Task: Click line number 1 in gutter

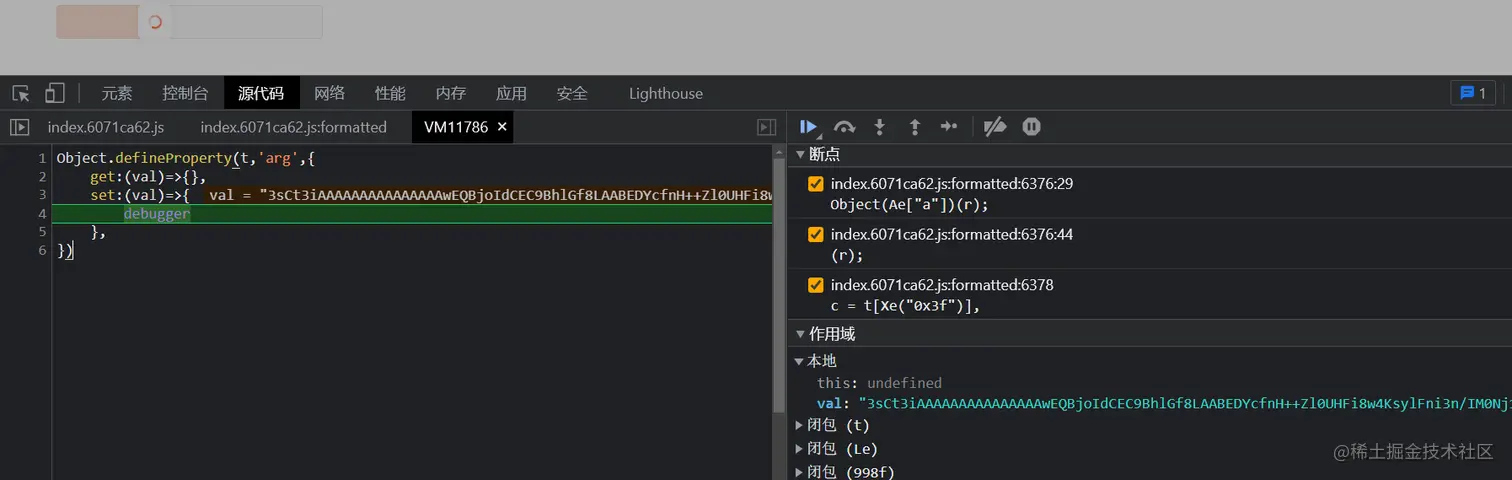Action: click(x=42, y=158)
